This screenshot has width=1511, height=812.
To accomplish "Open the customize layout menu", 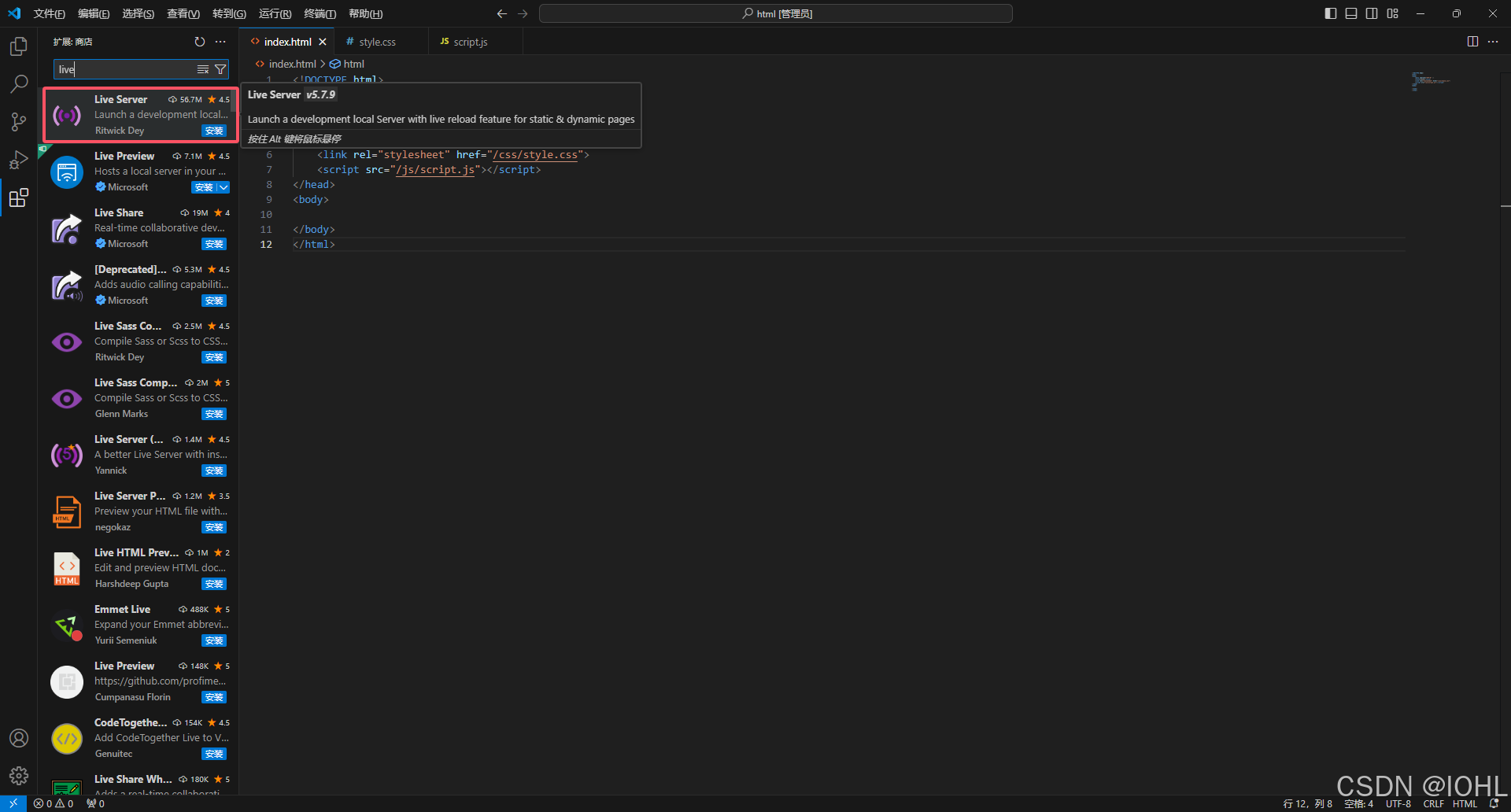I will coord(1393,13).
